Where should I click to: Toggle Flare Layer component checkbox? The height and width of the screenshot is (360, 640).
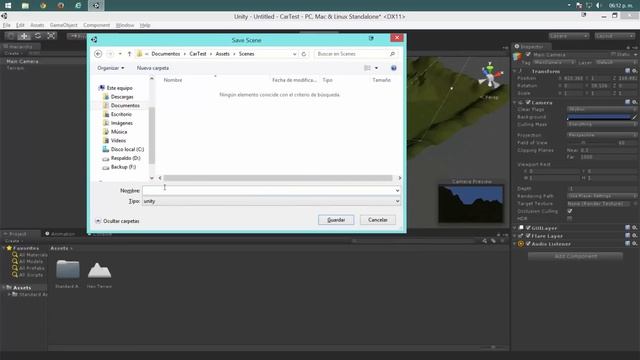tap(528, 236)
